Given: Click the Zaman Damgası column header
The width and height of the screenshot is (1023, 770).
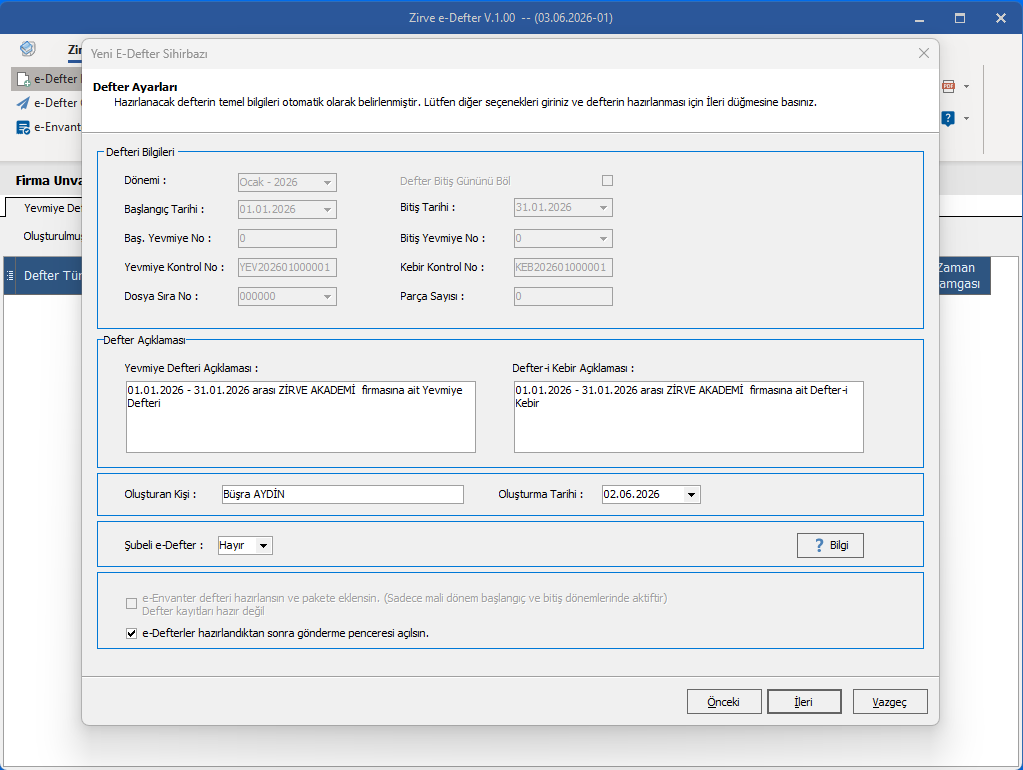Looking at the screenshot, I should click(964, 276).
